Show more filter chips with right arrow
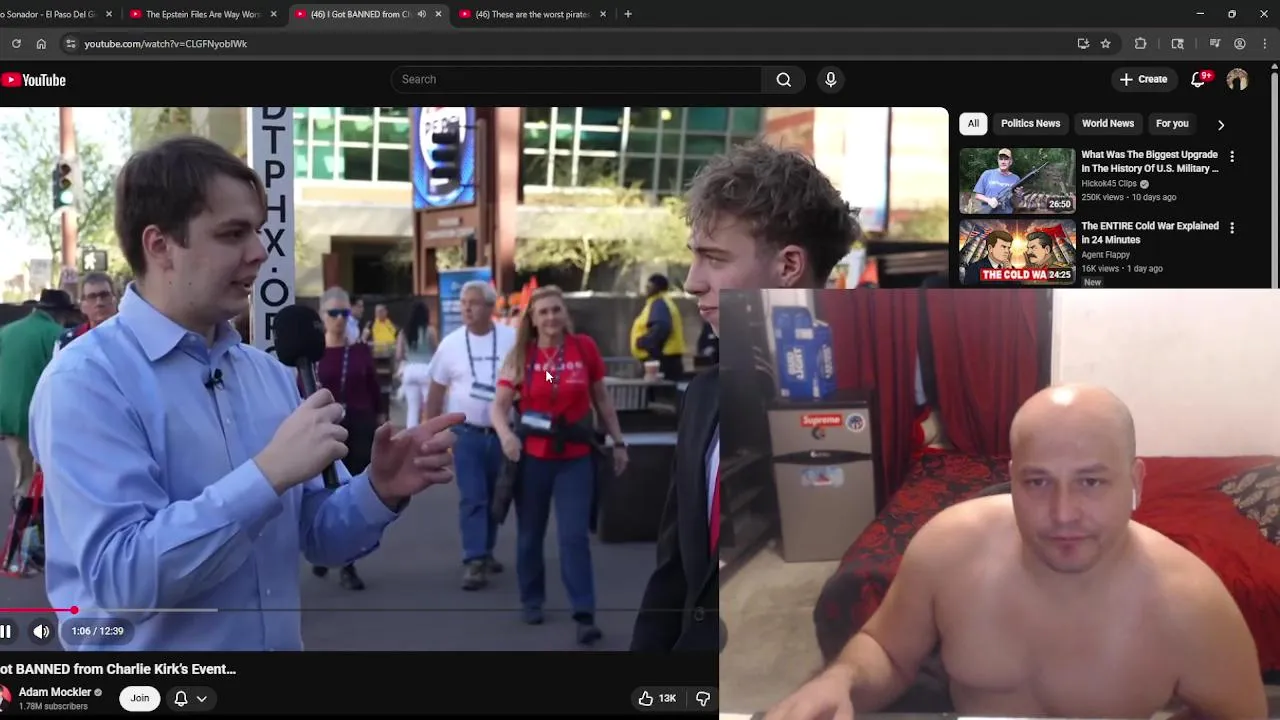1280x720 pixels. tap(1220, 125)
